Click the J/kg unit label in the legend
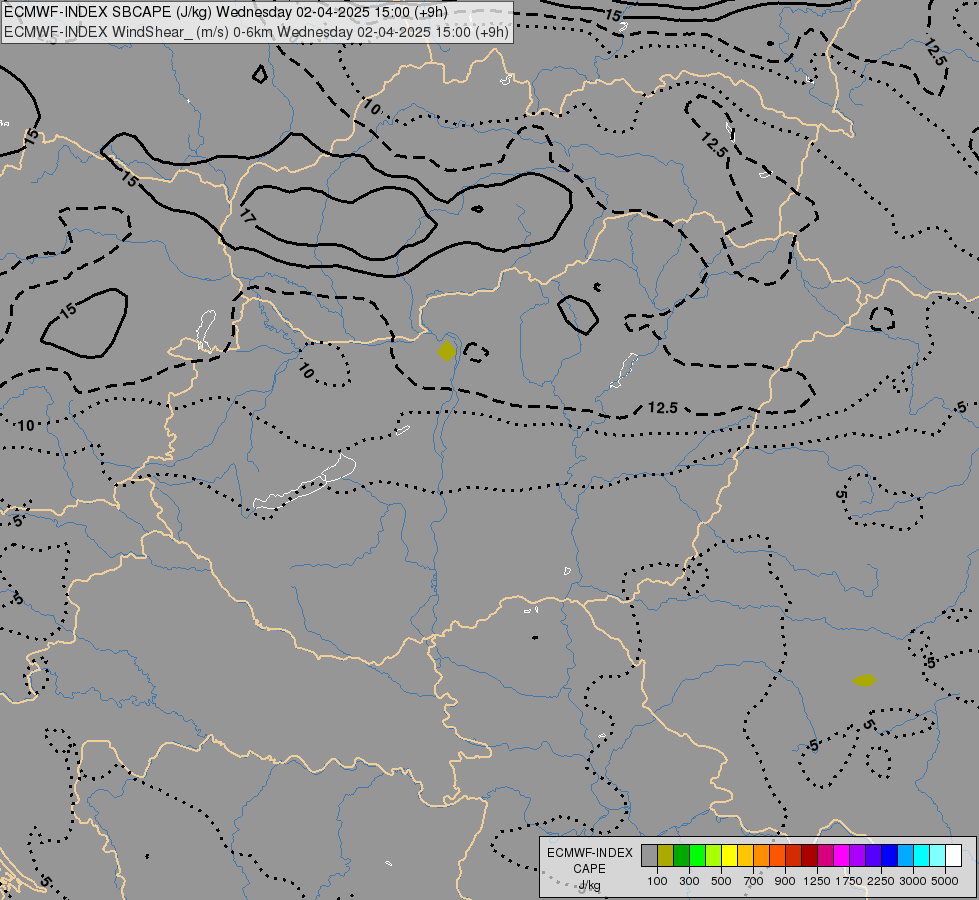Viewport: 979px width, 900px height. (x=589, y=886)
